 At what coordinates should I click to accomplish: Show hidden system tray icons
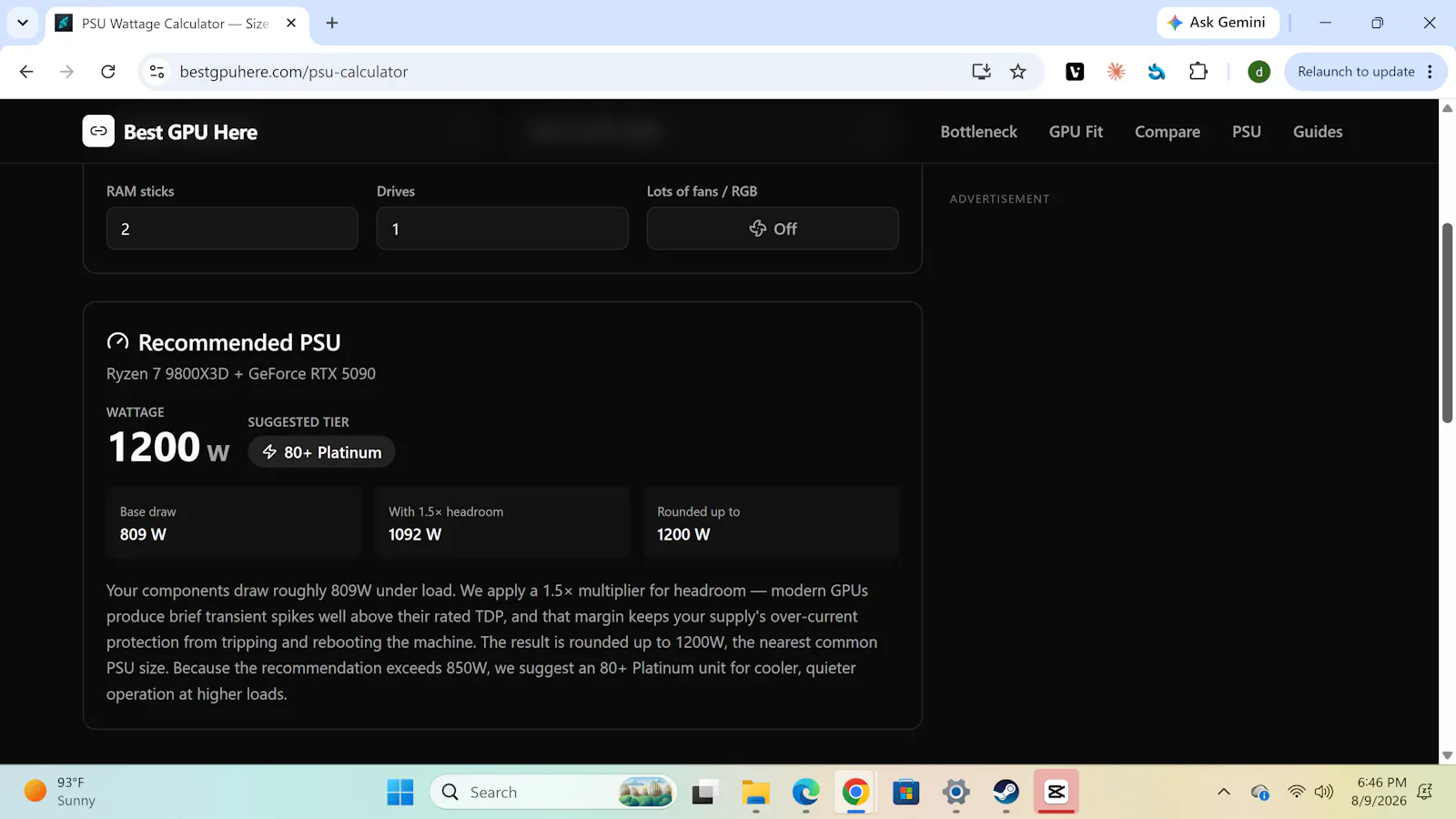[1224, 792]
